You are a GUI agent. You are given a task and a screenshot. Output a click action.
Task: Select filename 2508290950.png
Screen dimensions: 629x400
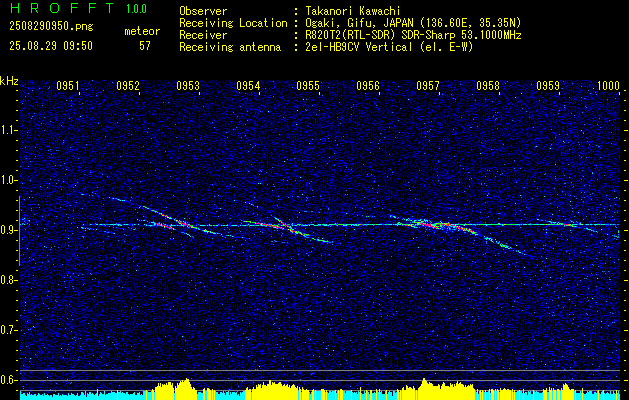pos(51,26)
